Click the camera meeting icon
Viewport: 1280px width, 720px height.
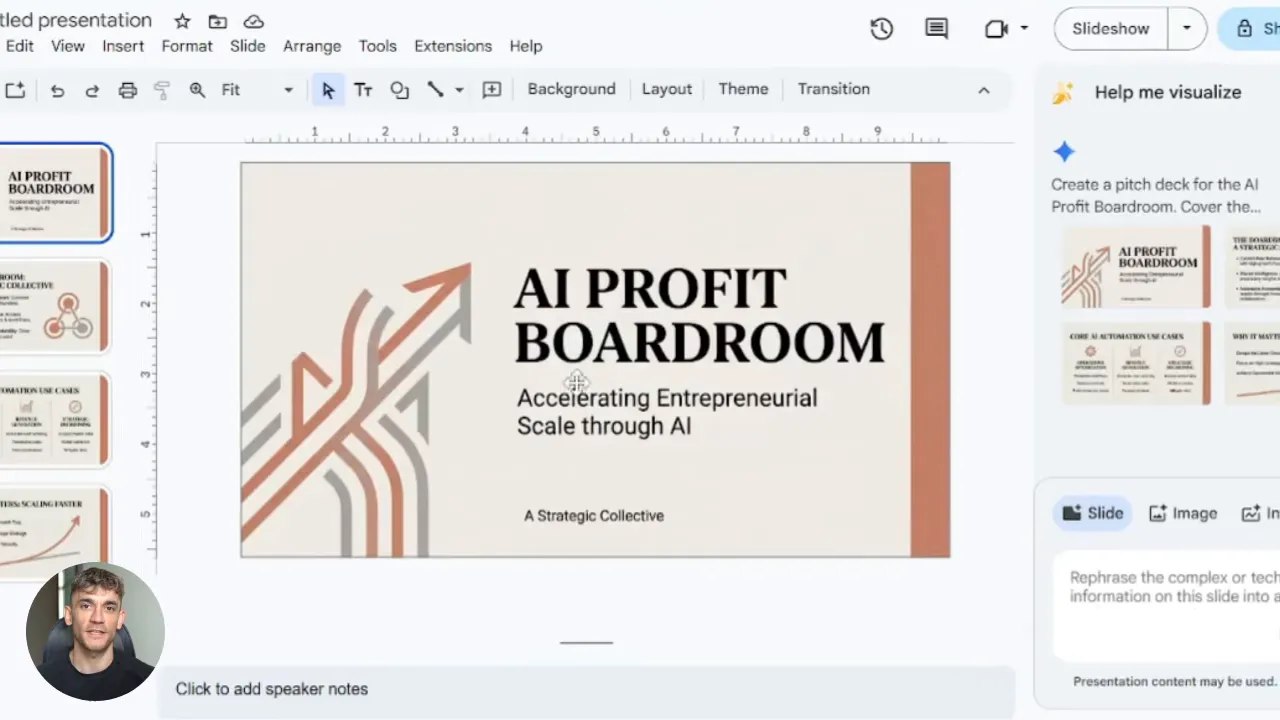pyautogui.click(x=996, y=29)
